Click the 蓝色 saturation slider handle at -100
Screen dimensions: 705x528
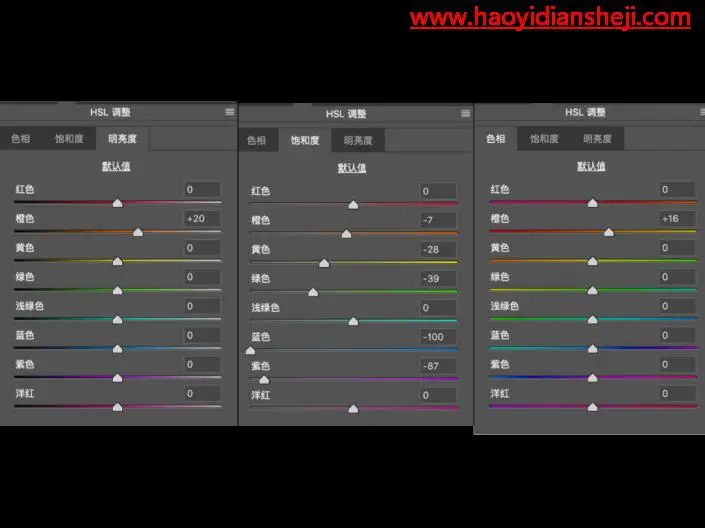click(250, 350)
